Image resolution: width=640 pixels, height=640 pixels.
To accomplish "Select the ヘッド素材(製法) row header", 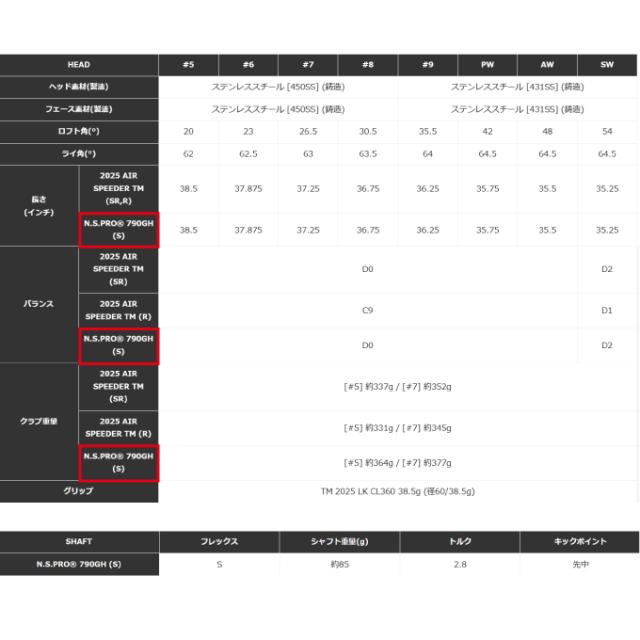I will (x=79, y=87).
